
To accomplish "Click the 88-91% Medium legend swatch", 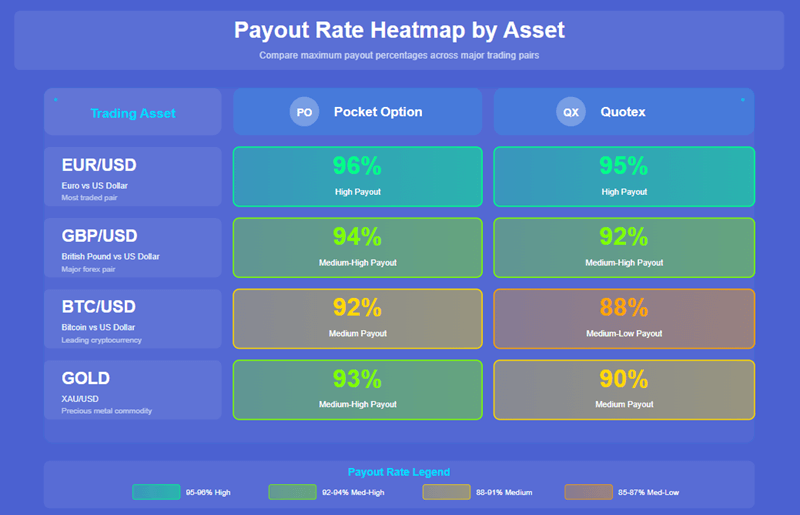I will tap(446, 492).
